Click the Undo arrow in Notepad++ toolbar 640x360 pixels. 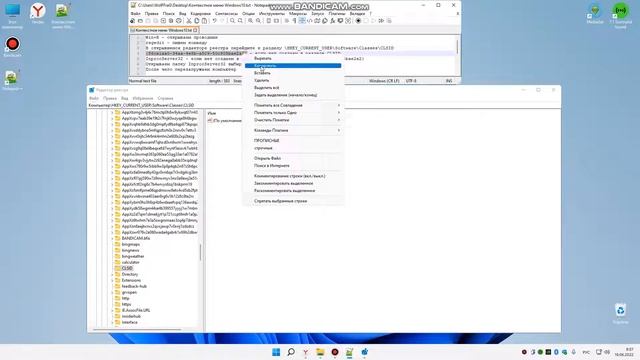[x=215, y=21]
